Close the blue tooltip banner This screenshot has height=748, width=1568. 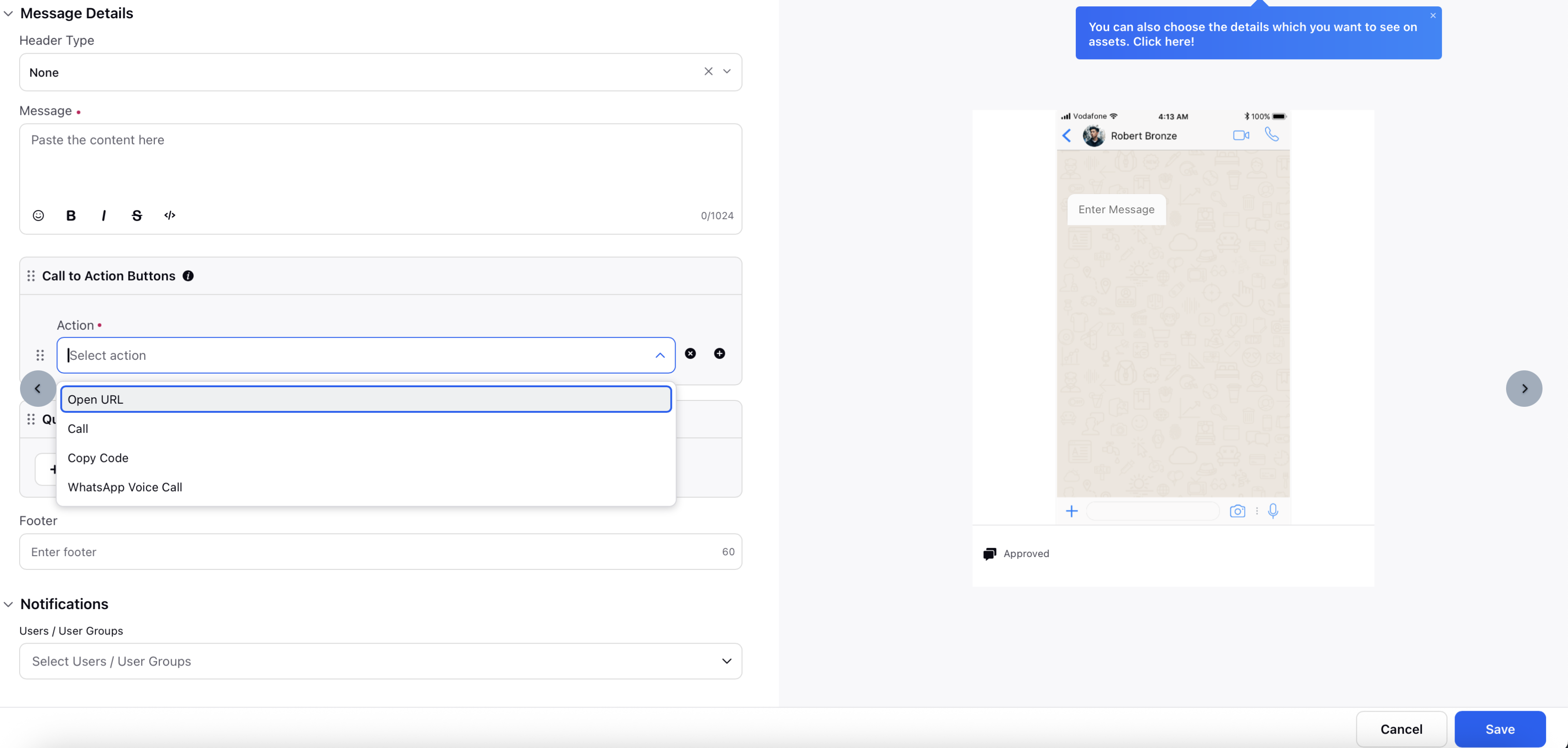(x=1433, y=16)
